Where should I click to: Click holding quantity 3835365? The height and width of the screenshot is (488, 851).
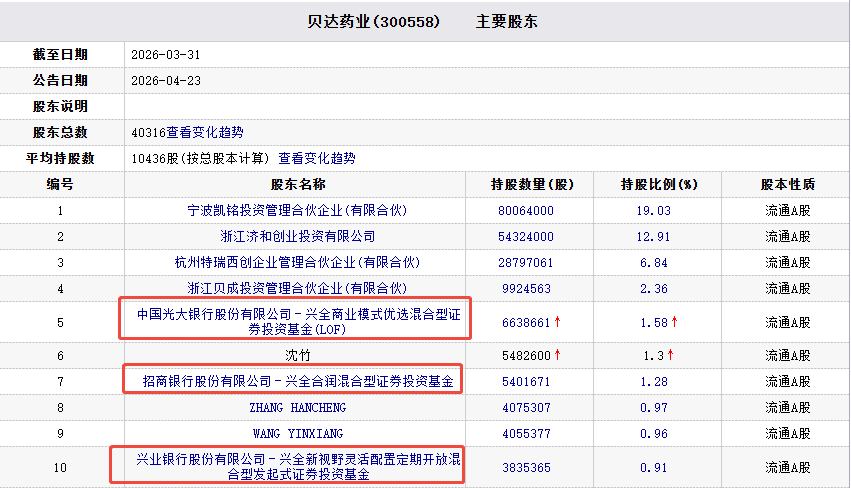526,467
